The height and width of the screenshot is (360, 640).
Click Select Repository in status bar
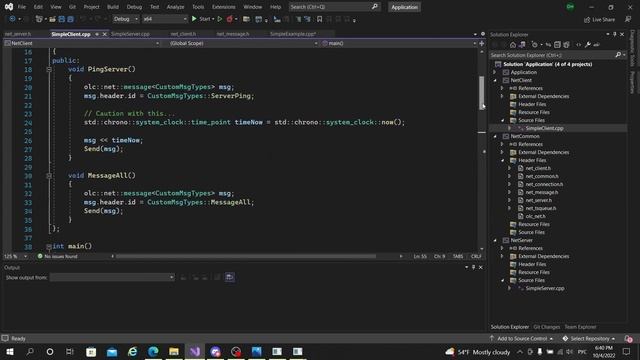click(589, 338)
